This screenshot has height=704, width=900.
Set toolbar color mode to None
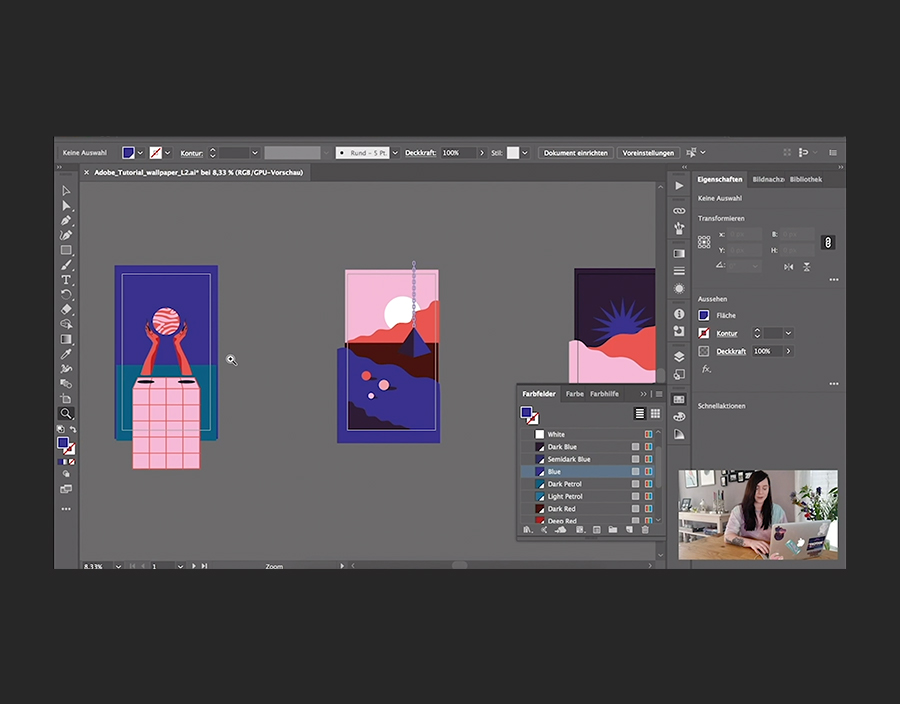(72, 461)
